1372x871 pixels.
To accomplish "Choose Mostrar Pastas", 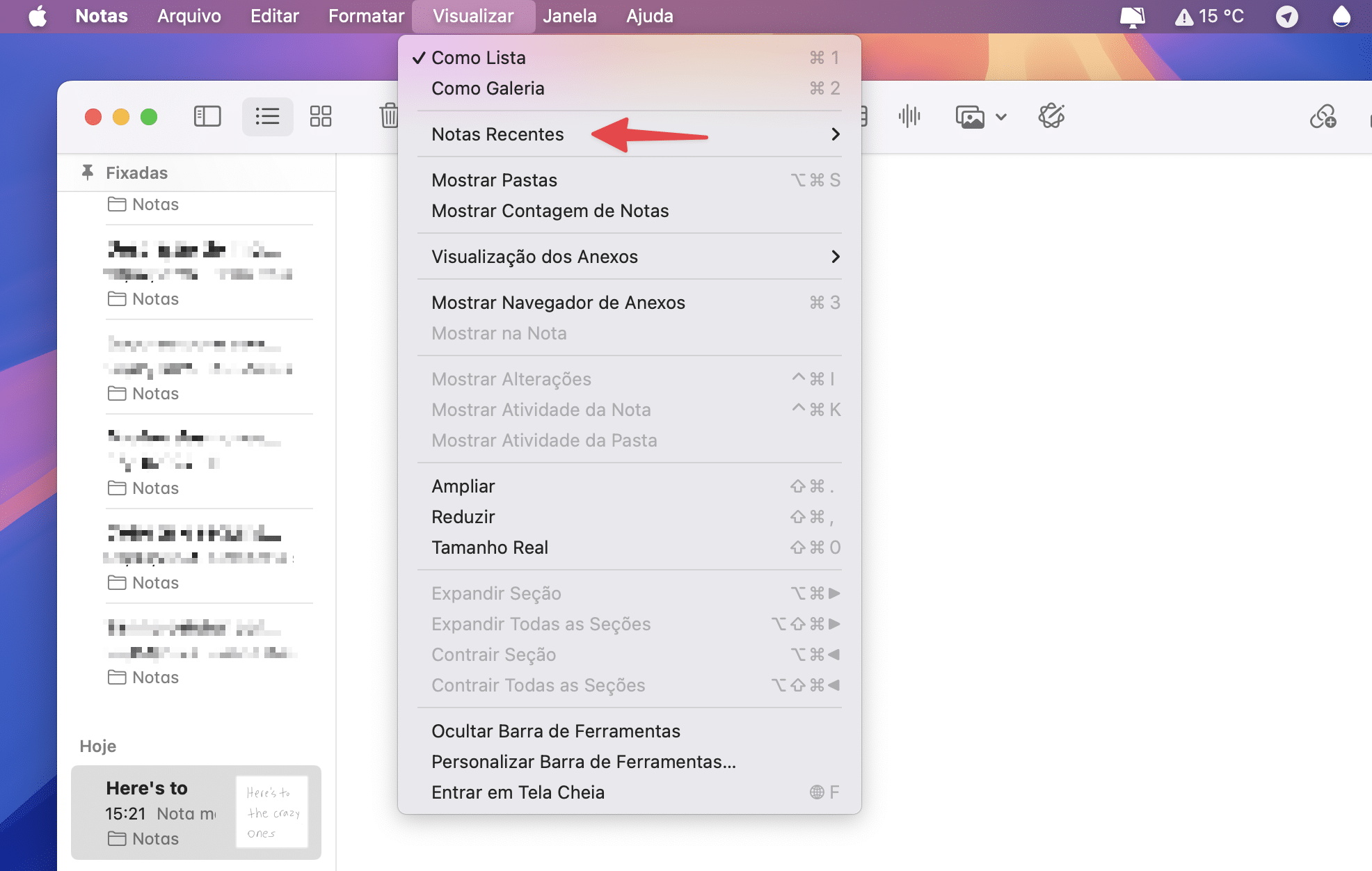I will (x=630, y=180).
